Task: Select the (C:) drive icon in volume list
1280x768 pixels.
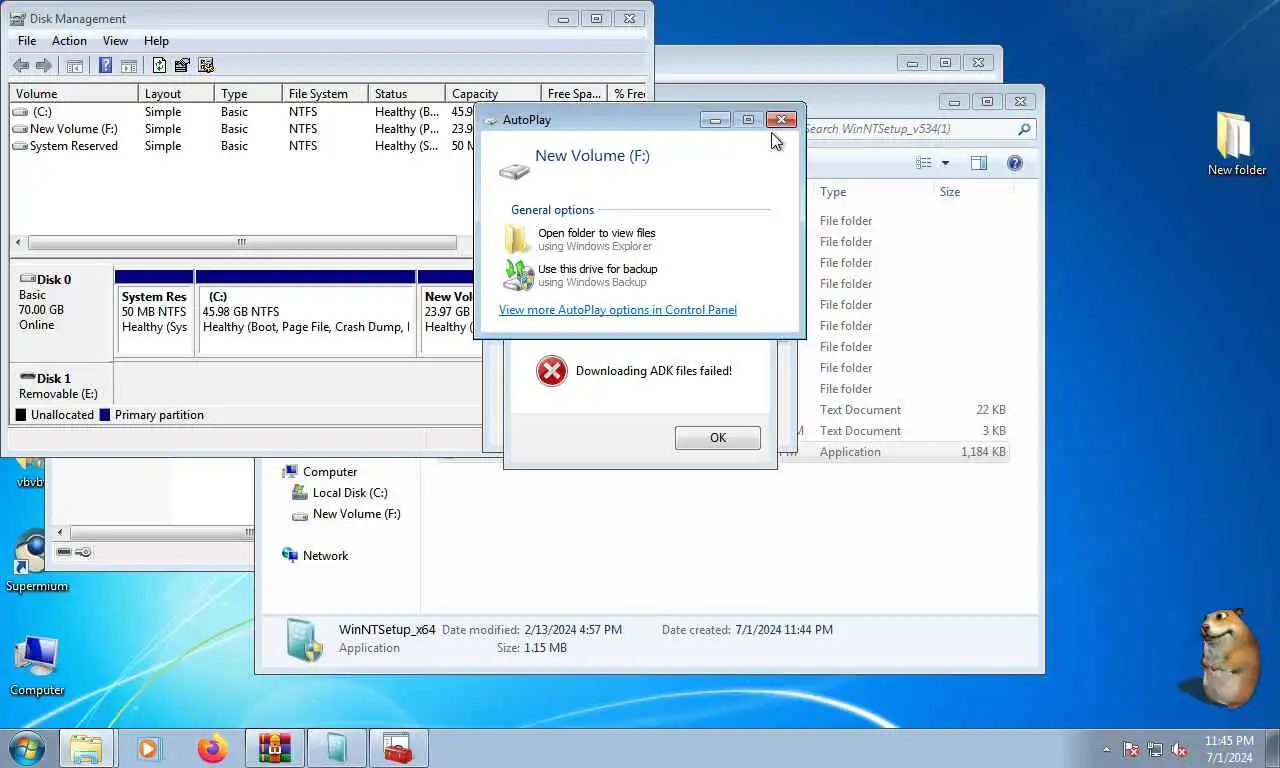Action: (20, 112)
